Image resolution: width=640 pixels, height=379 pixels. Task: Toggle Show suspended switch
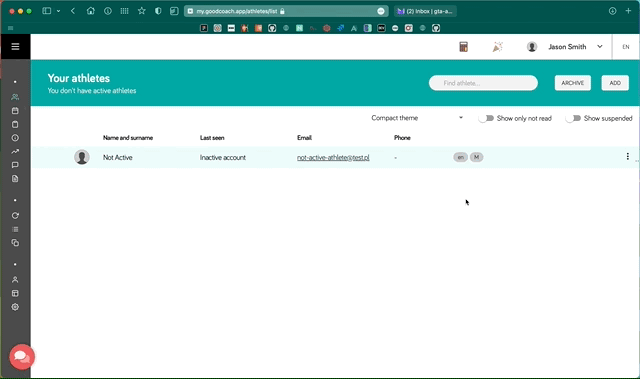(x=573, y=118)
